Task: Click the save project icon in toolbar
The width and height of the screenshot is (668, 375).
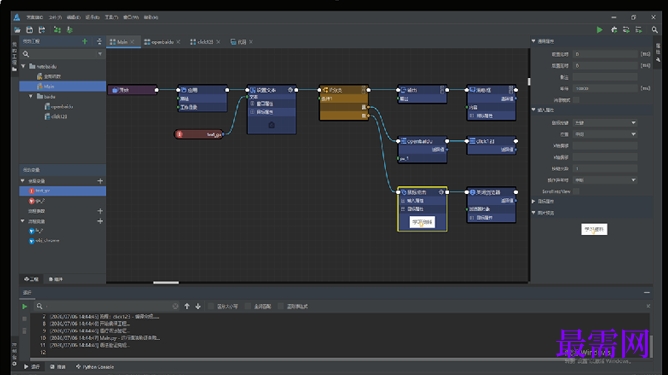Action: (29, 30)
